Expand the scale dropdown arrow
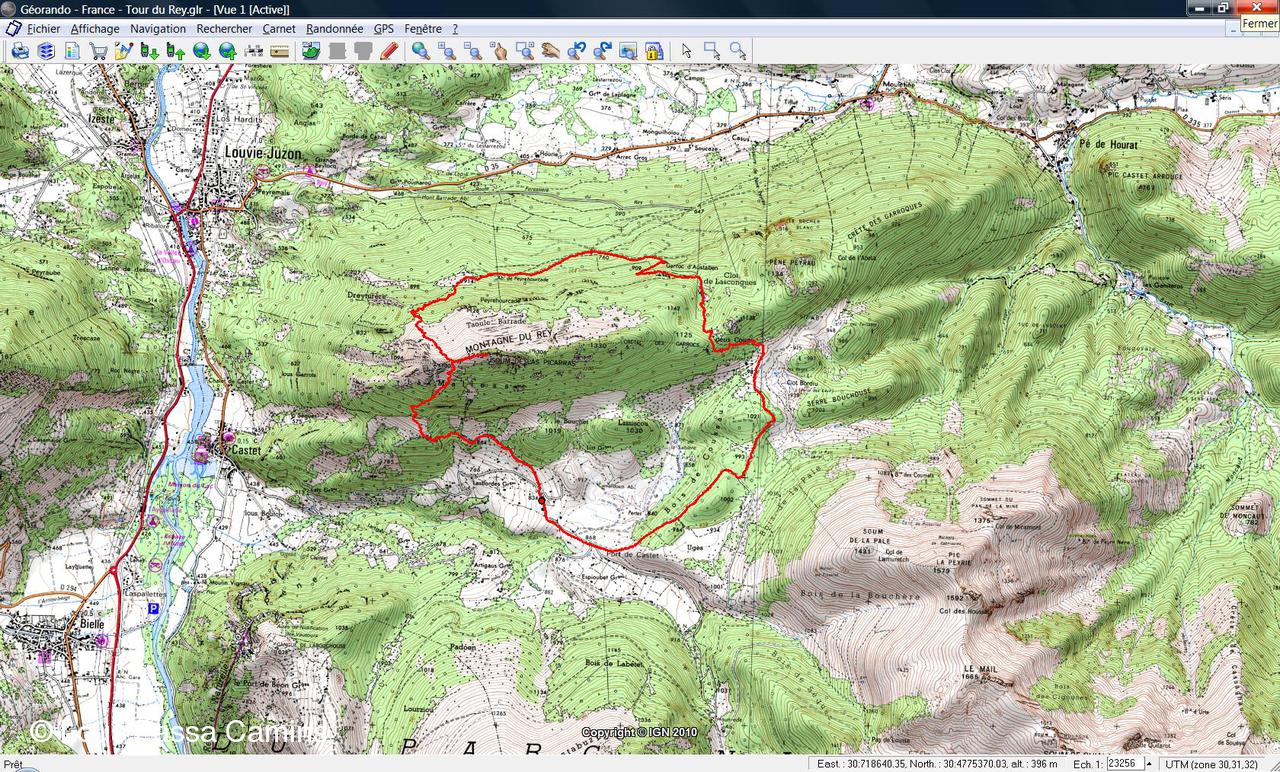 pyautogui.click(x=1149, y=764)
